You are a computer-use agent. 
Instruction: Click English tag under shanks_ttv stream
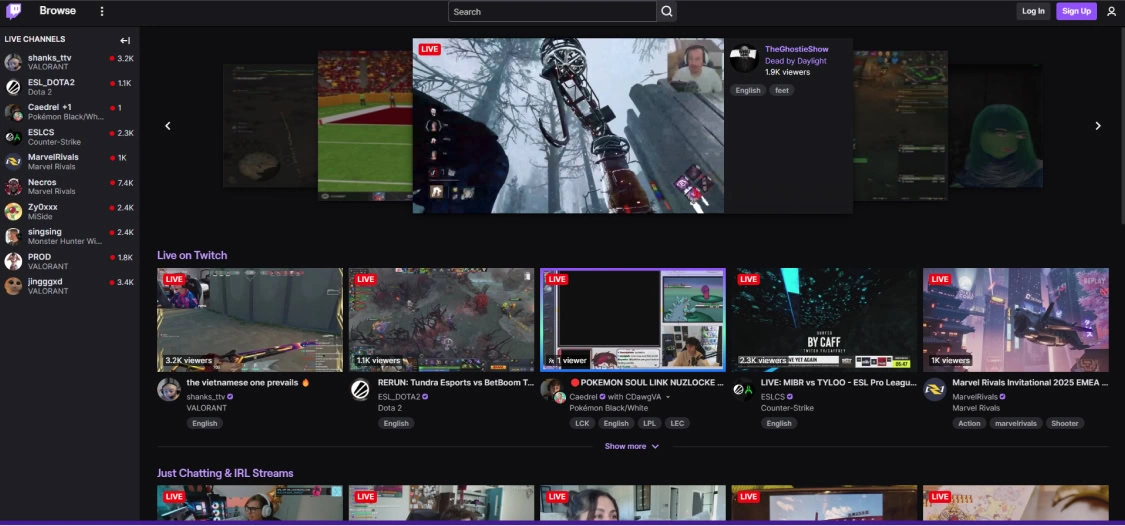[x=204, y=423]
